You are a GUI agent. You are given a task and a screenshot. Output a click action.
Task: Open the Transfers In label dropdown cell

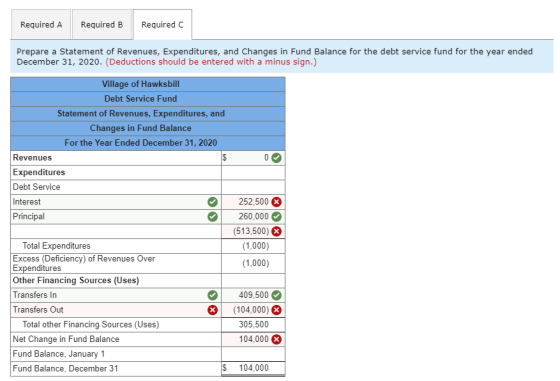coord(116,295)
